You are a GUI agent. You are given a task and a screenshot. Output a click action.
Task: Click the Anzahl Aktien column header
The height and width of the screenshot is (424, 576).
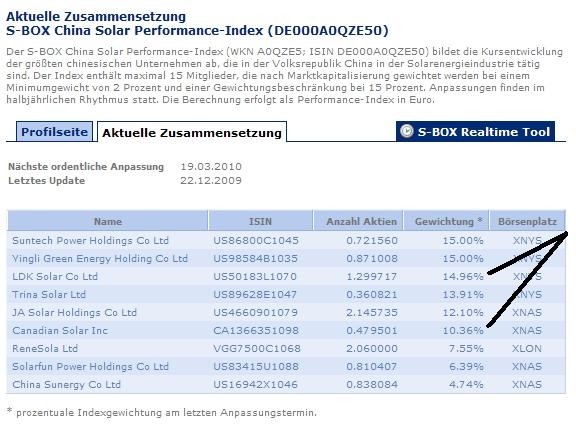click(361, 222)
